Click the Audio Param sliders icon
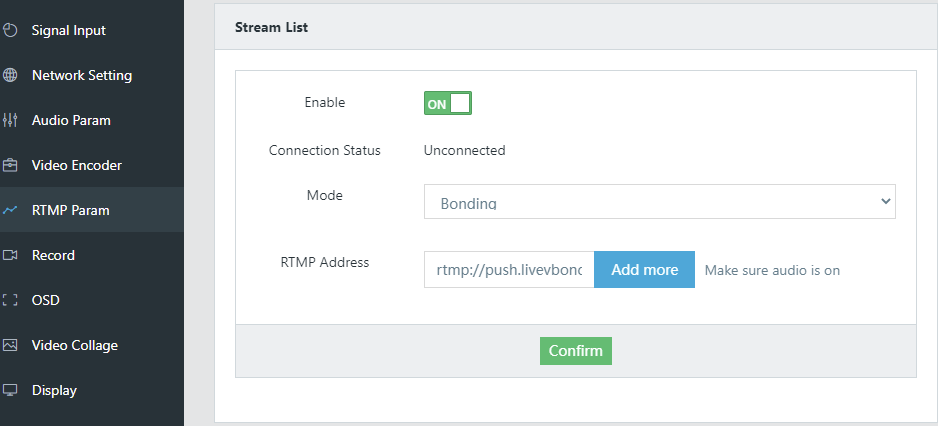The width and height of the screenshot is (938, 426). tap(11, 120)
